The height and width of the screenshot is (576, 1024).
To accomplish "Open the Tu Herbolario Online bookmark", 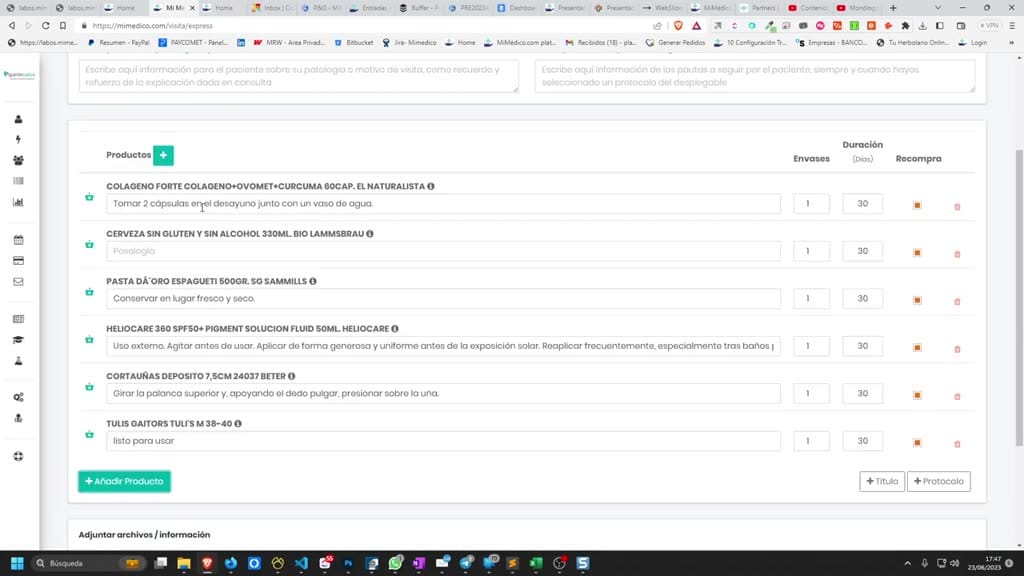I will (913, 42).
